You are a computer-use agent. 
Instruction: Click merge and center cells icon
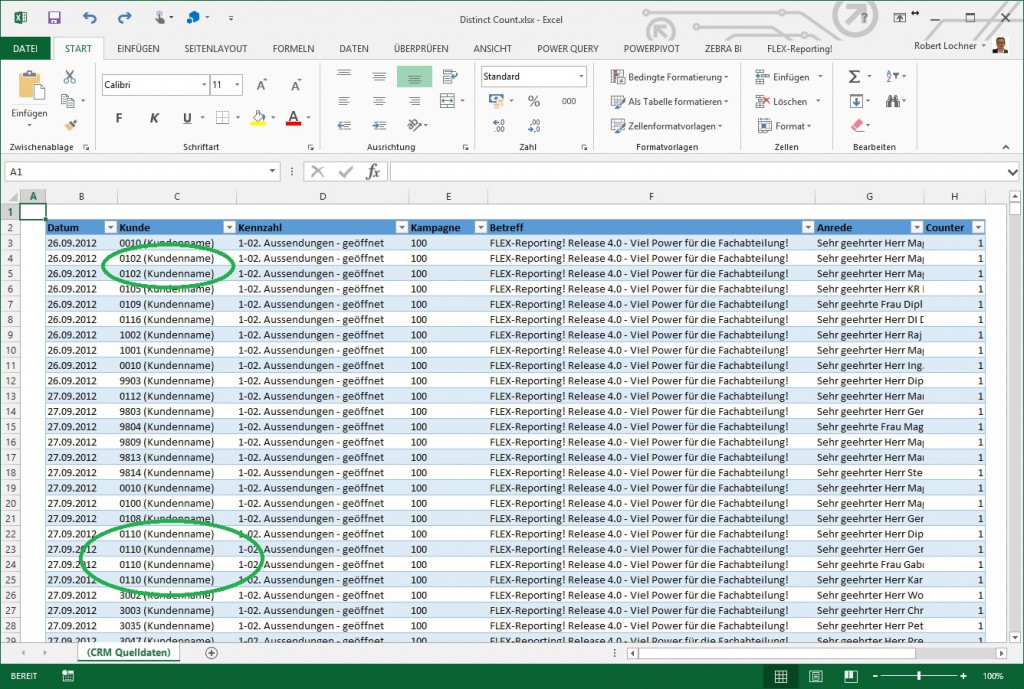447,101
